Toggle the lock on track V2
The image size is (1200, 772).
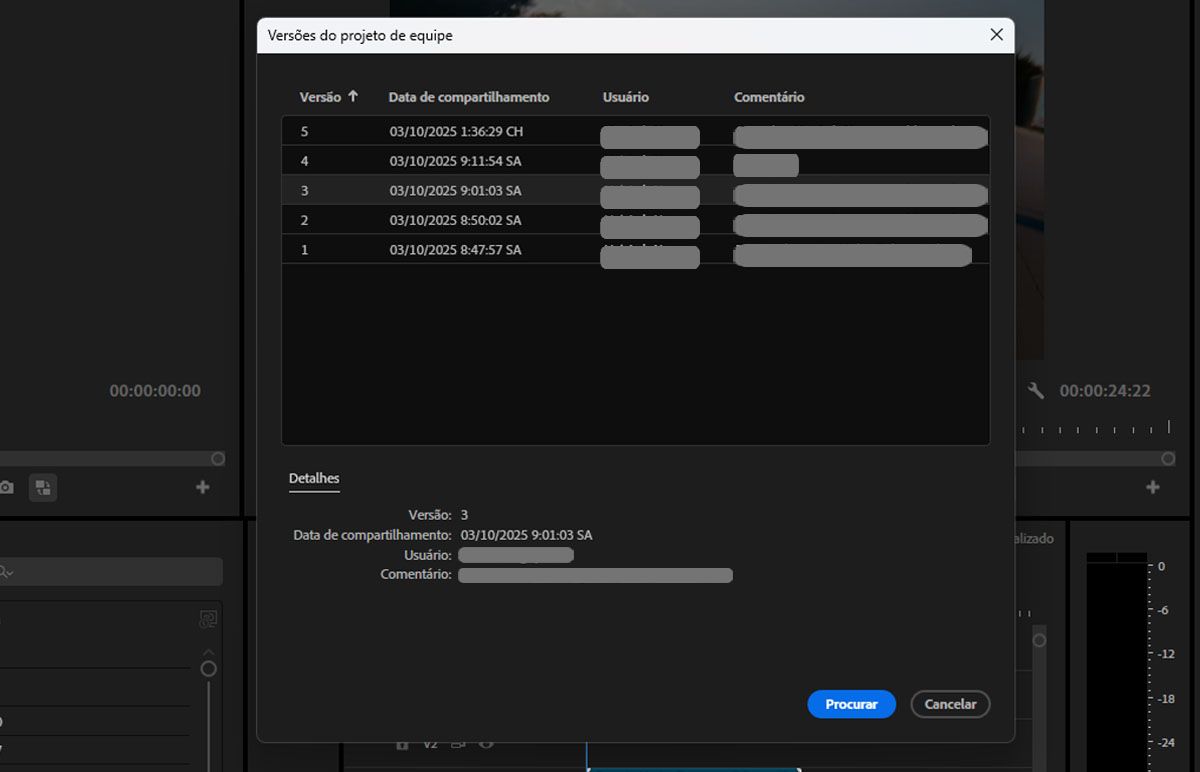402,744
